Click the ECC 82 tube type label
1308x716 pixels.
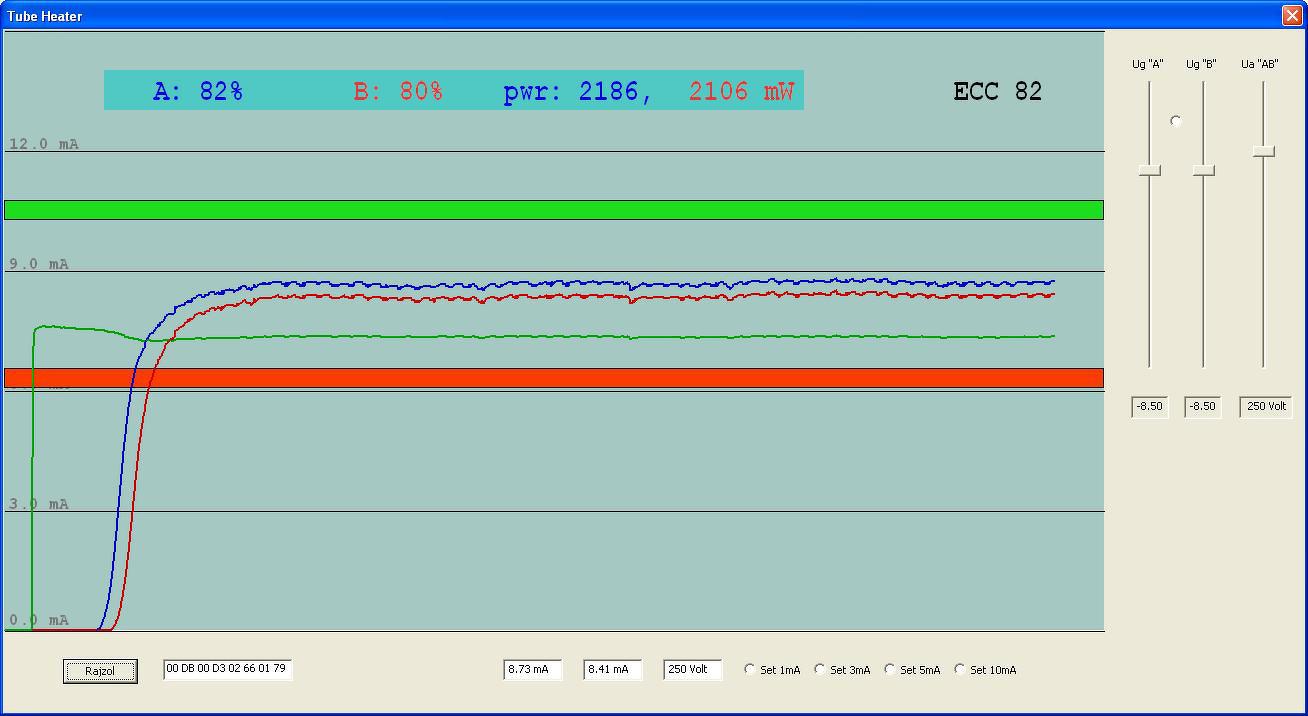(x=998, y=91)
